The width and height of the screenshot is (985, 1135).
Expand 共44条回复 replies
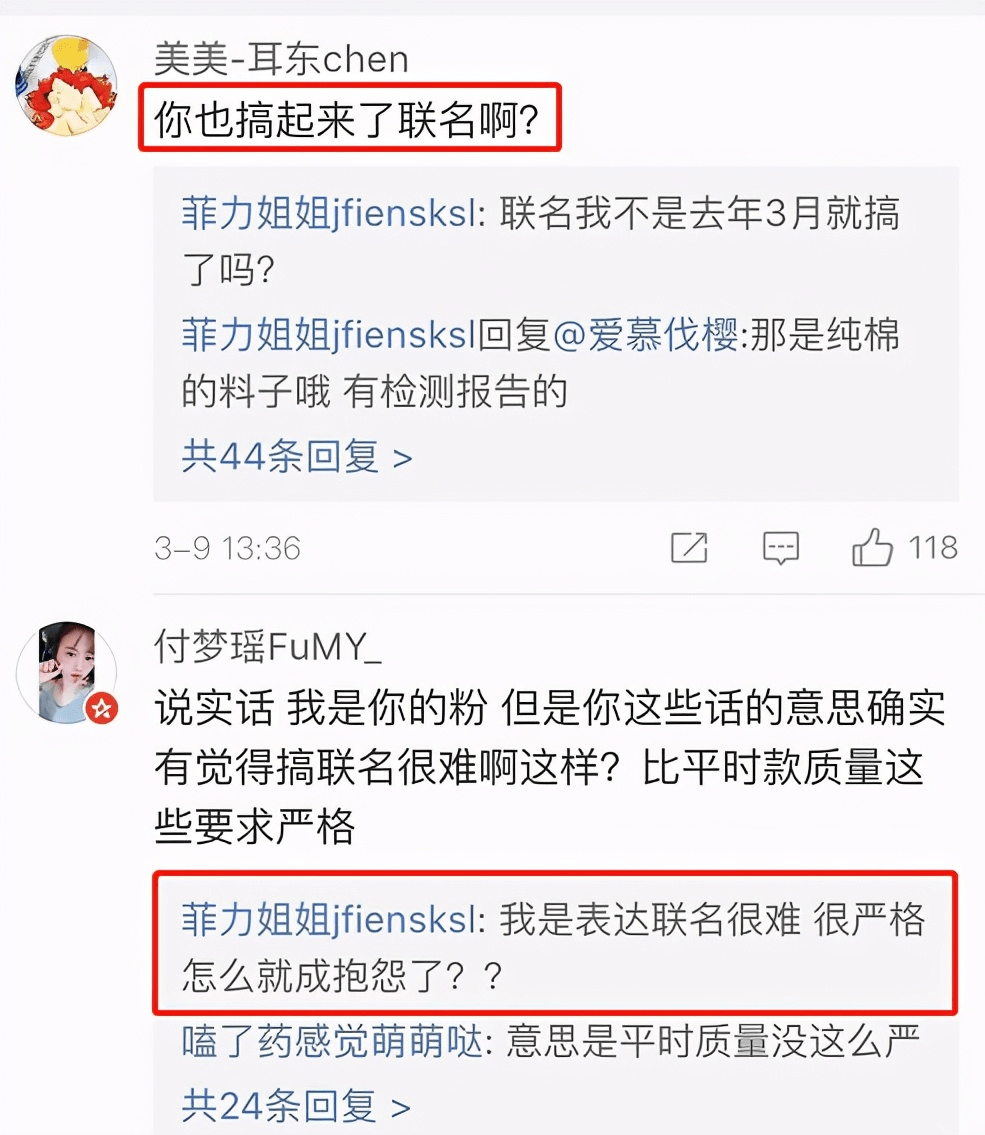point(297,457)
